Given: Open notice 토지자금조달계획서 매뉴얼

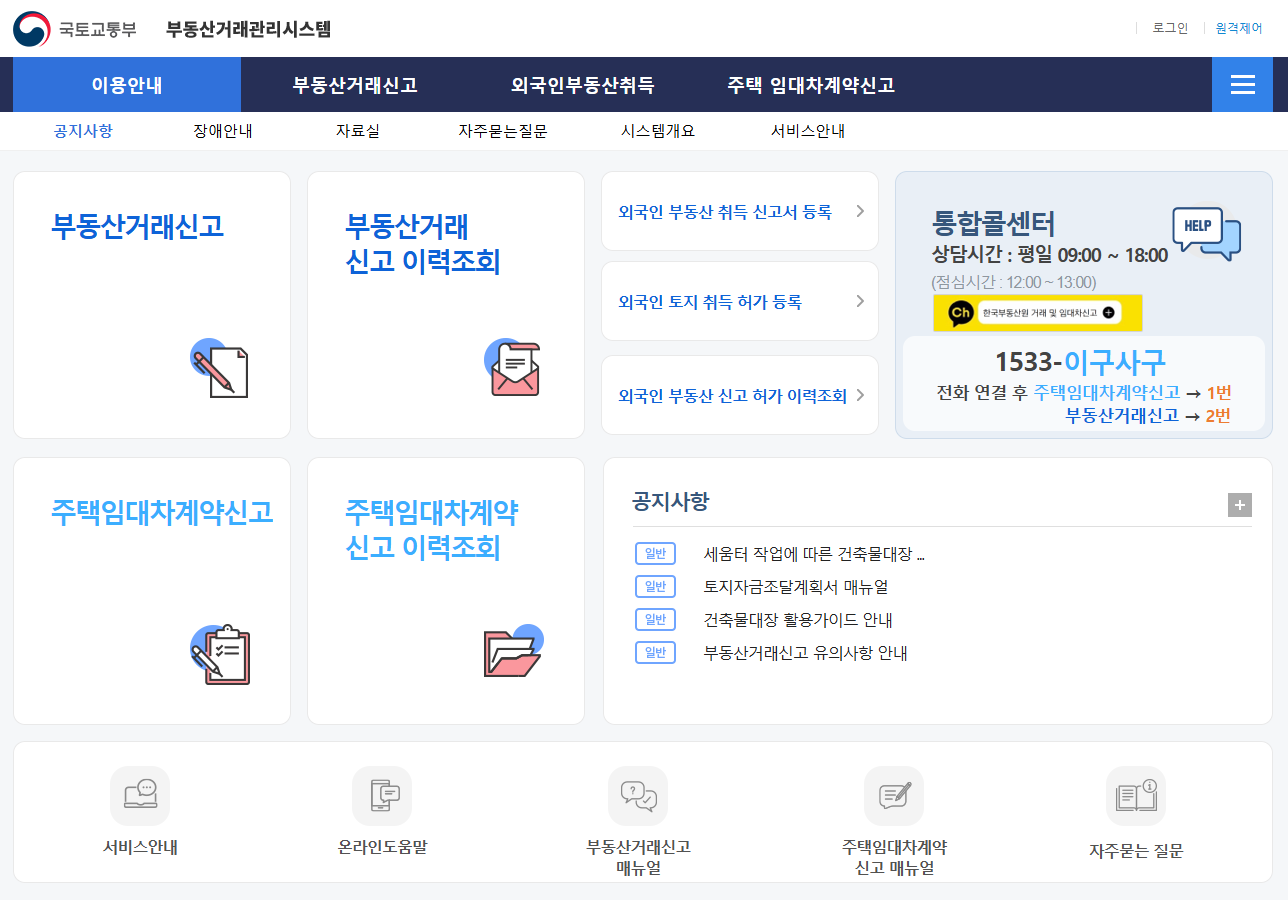Looking at the screenshot, I should click(796, 587).
